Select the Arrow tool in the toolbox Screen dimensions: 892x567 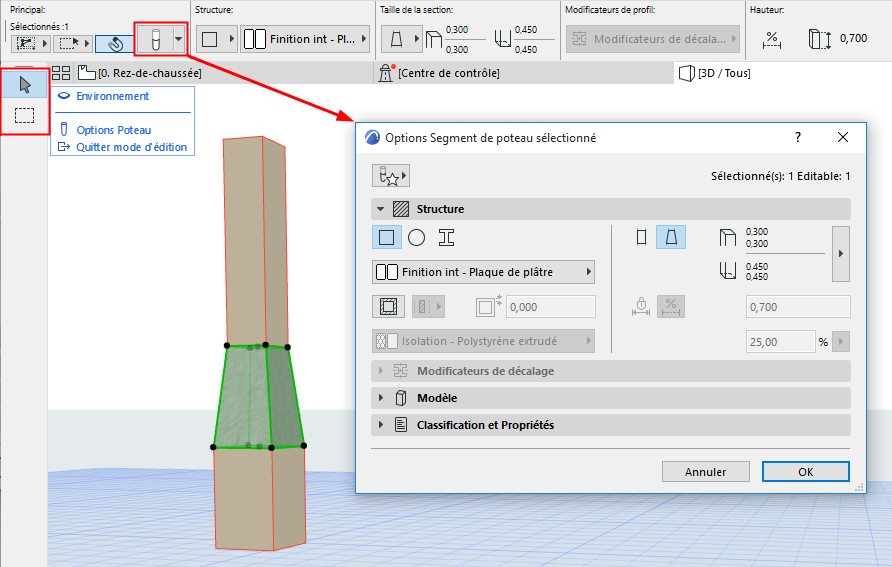(24, 85)
